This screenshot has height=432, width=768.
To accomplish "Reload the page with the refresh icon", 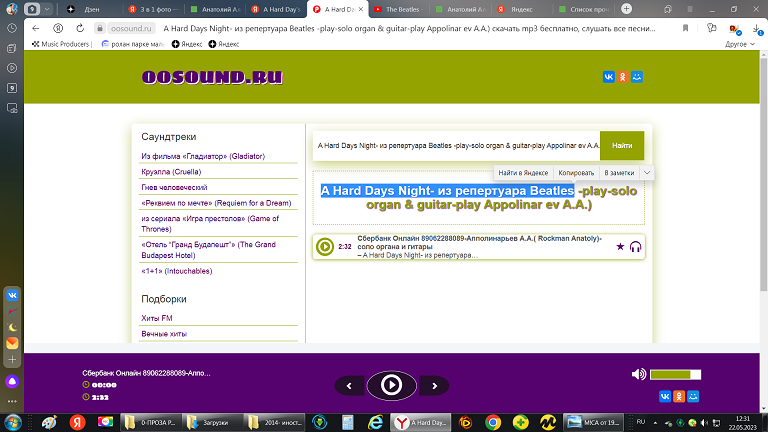I will tap(80, 28).
